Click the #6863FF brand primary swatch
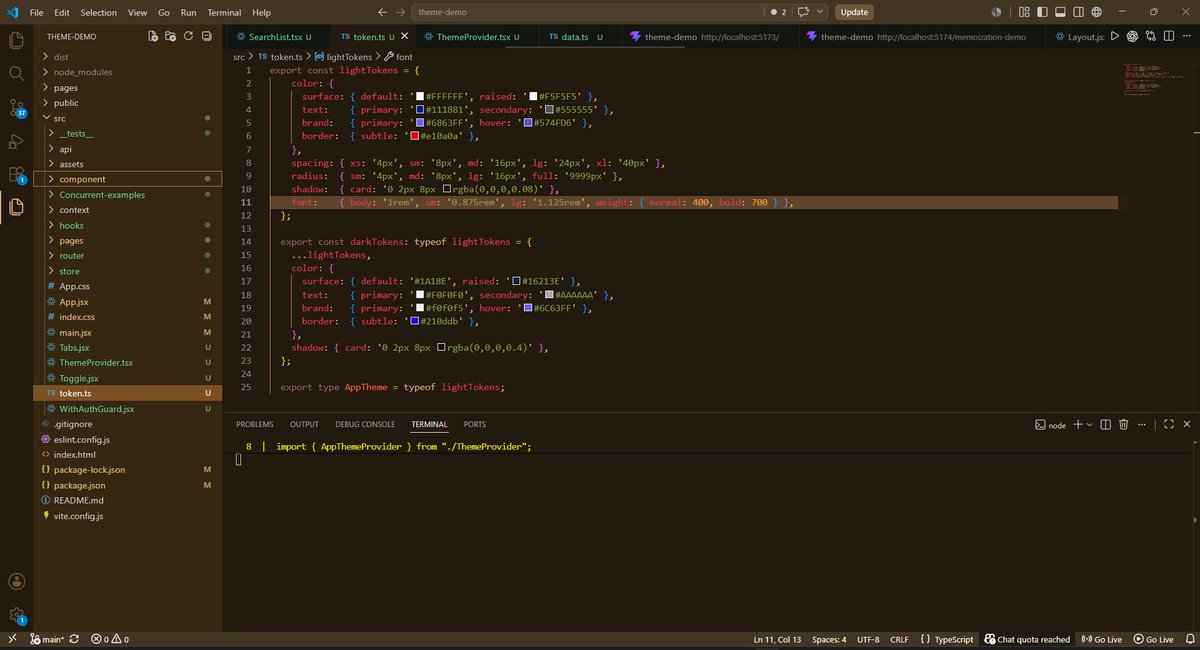 tap(420, 123)
